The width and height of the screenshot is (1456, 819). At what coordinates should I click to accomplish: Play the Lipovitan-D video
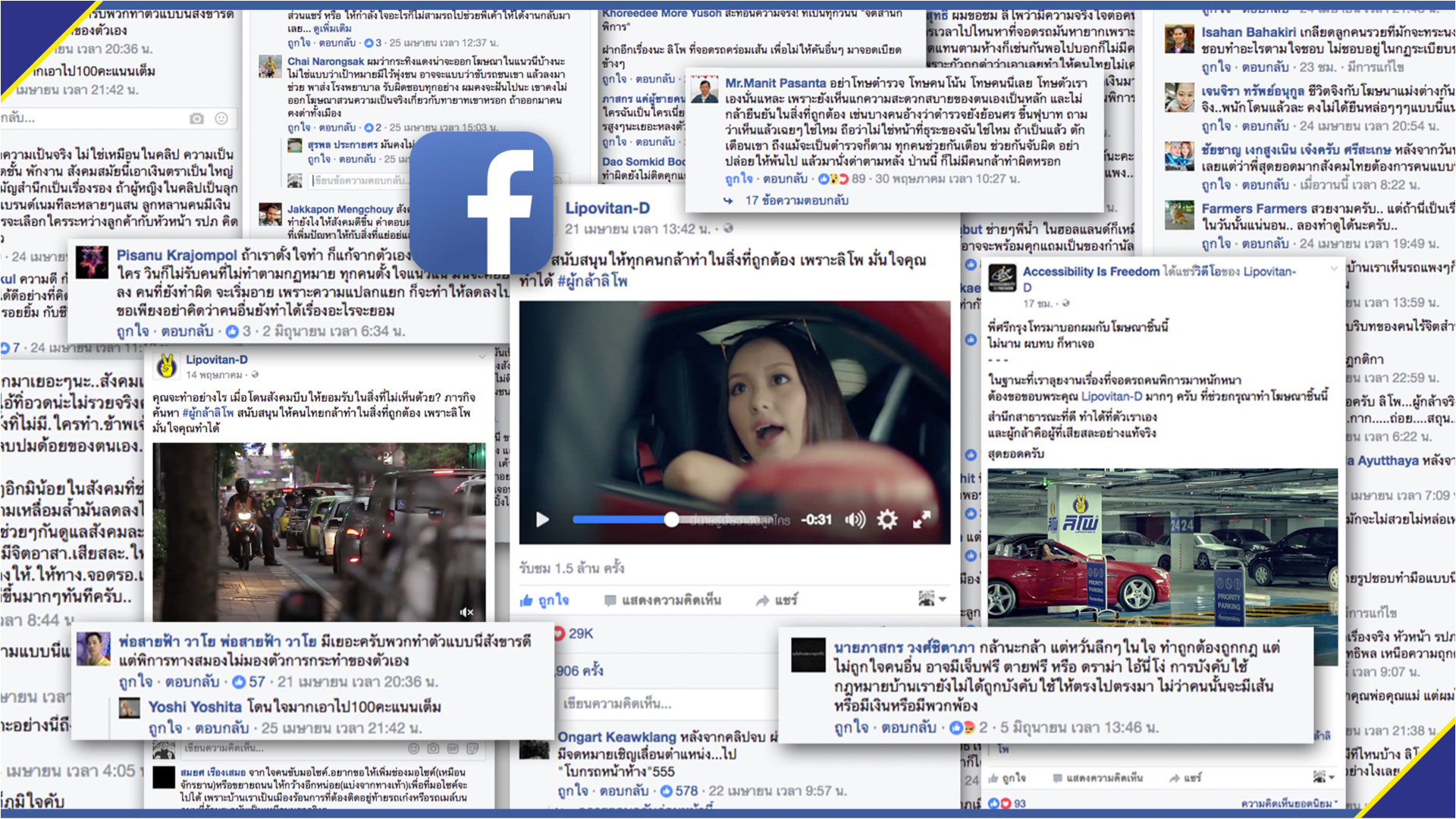point(542,519)
